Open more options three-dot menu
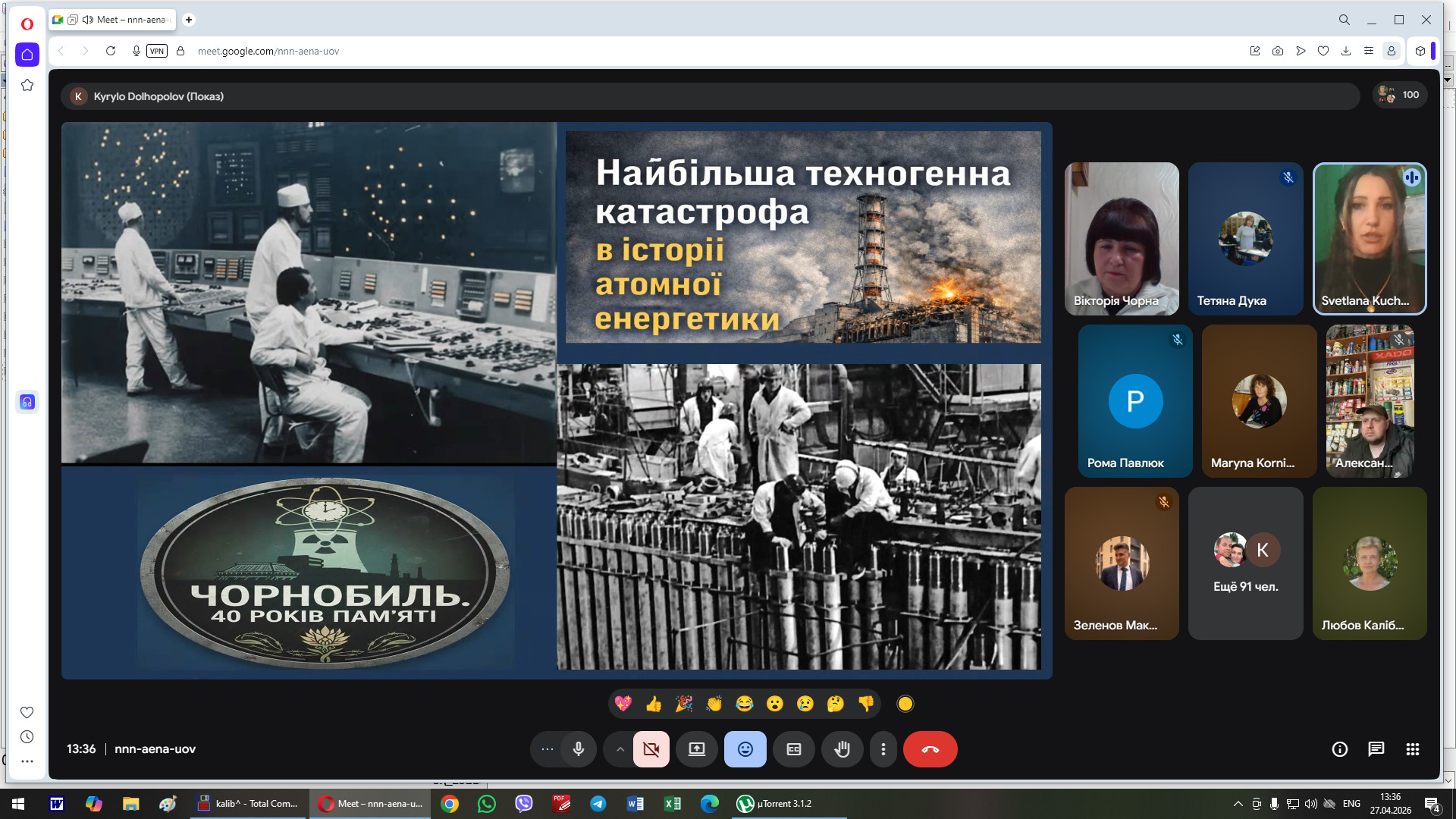1456x819 pixels. (883, 749)
